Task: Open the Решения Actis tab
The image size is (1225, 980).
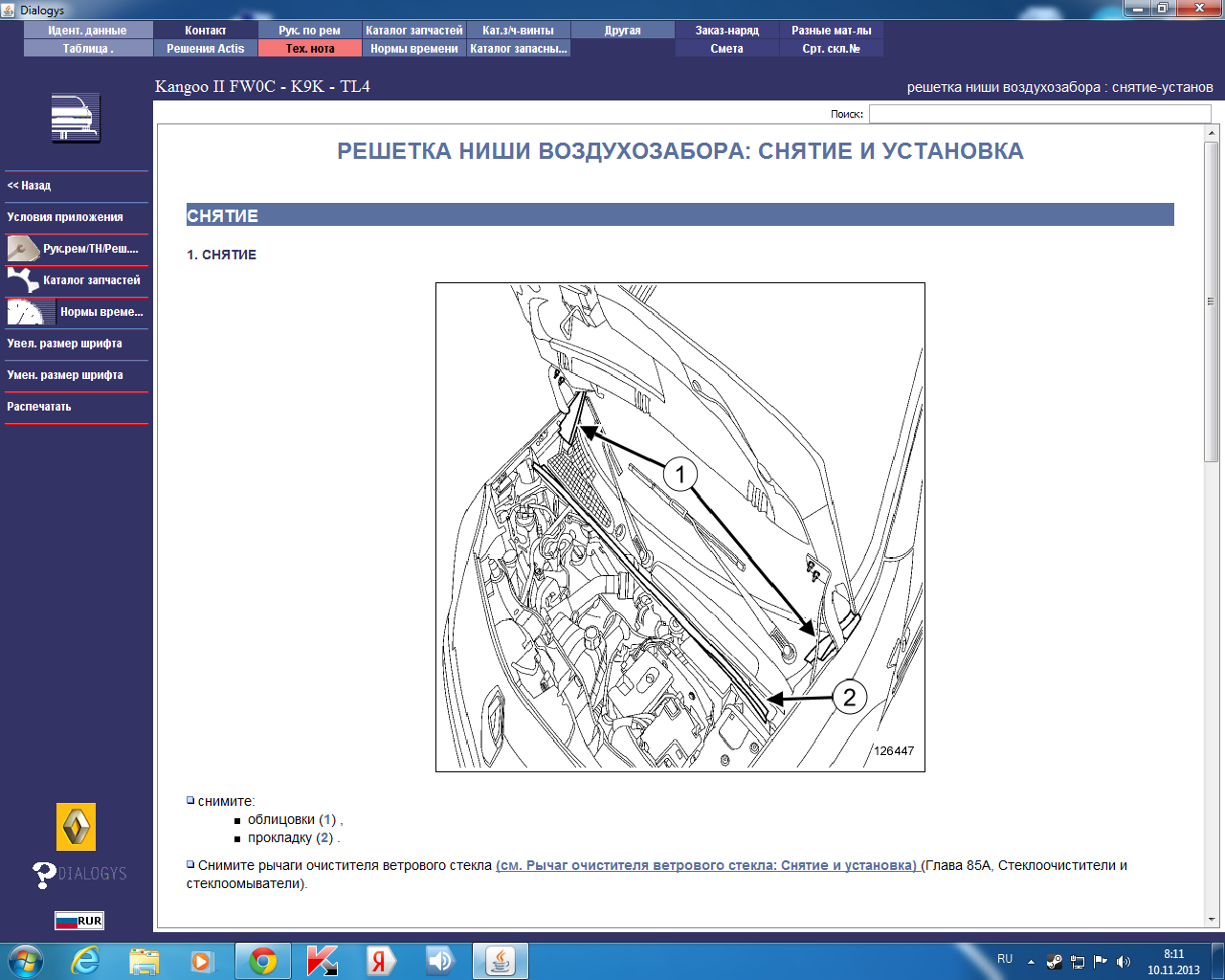Action: 206,49
